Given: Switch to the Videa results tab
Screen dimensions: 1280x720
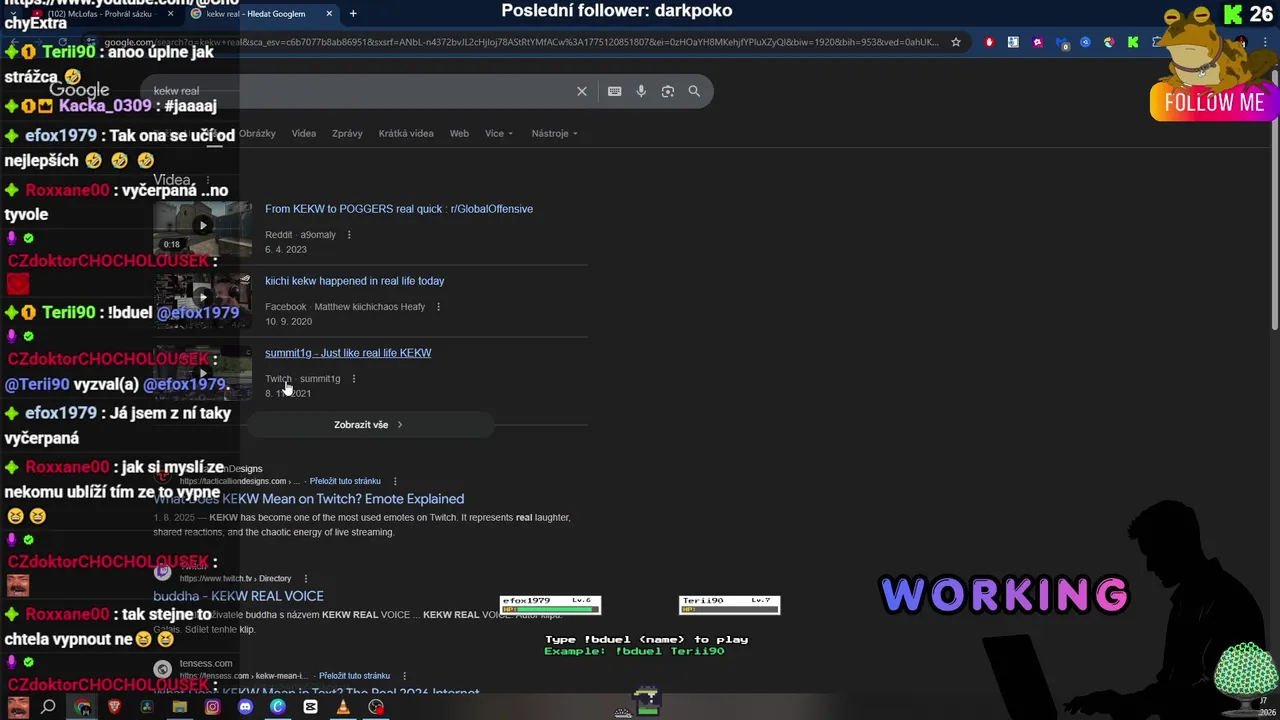Looking at the screenshot, I should pos(304,133).
